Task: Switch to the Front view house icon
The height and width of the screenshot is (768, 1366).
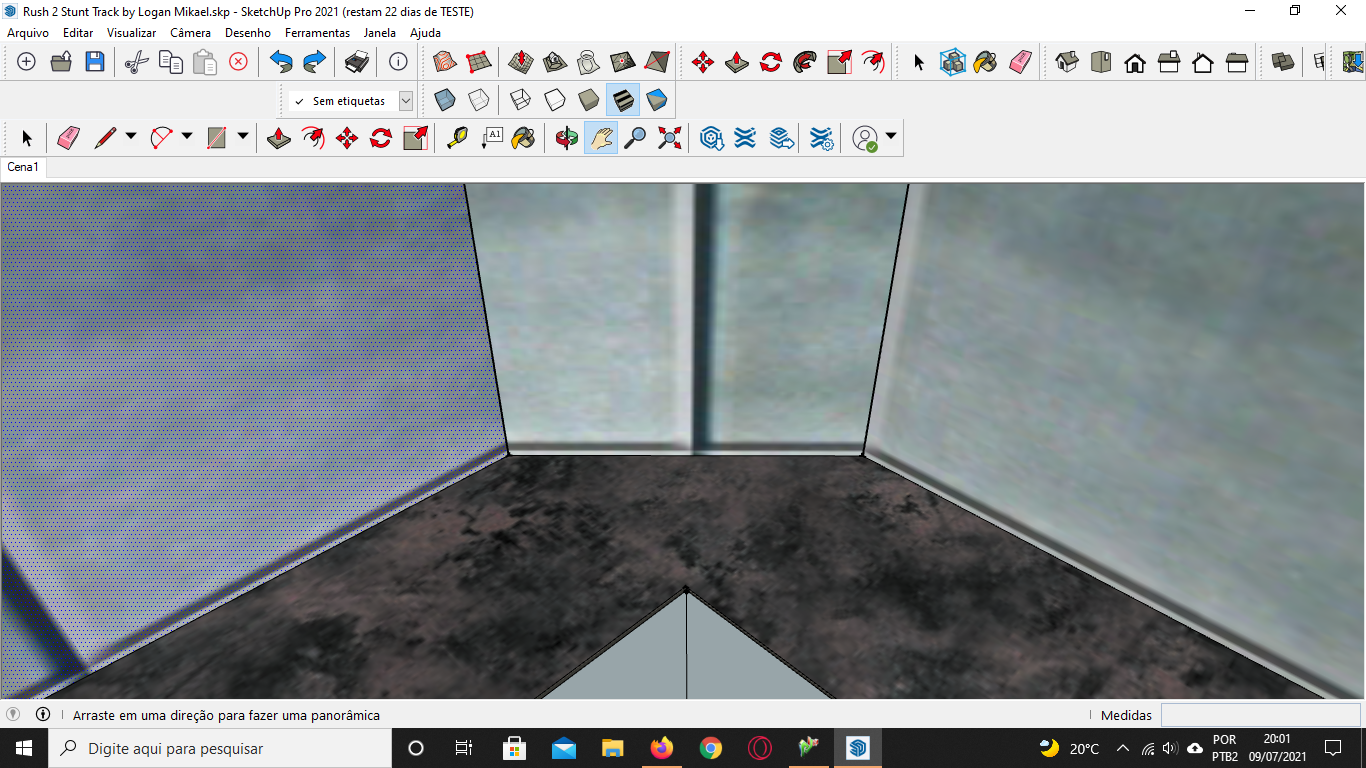Action: (1135, 63)
